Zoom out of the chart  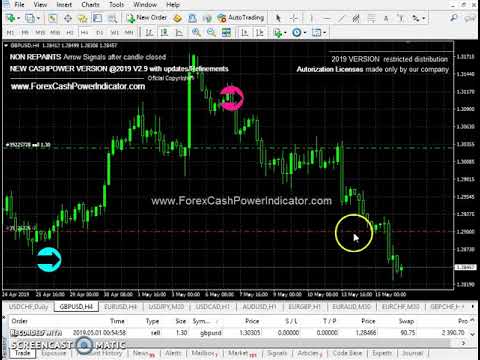tap(211, 32)
